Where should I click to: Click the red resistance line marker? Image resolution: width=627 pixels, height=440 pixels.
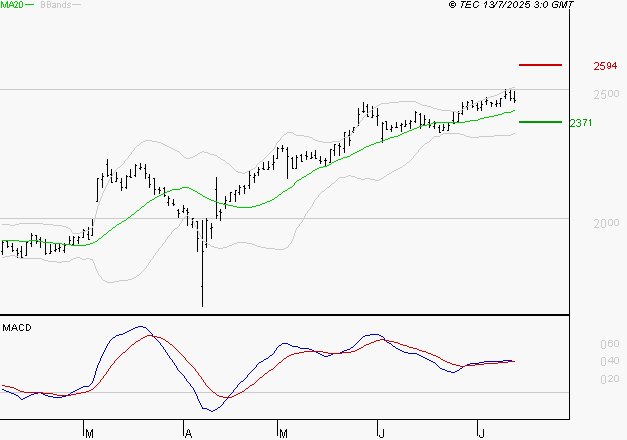pos(540,65)
